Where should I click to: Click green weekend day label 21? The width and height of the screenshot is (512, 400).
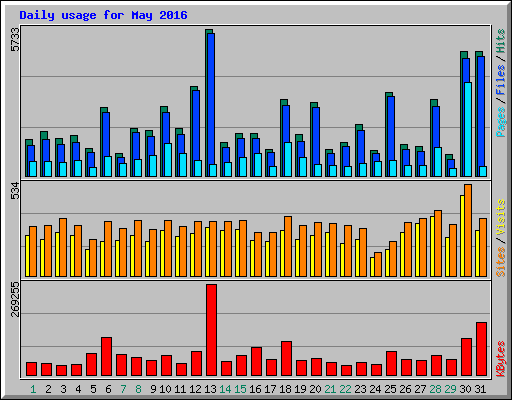330,389
